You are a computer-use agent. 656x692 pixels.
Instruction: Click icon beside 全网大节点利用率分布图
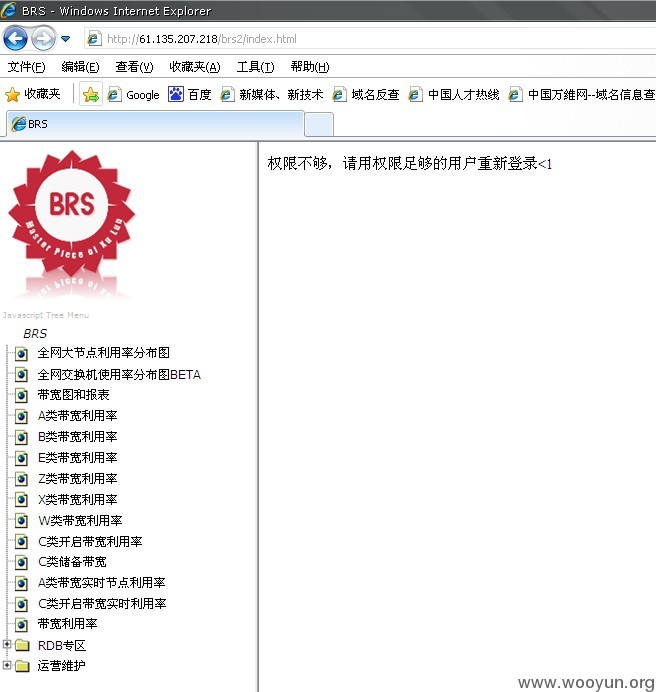(x=21, y=354)
